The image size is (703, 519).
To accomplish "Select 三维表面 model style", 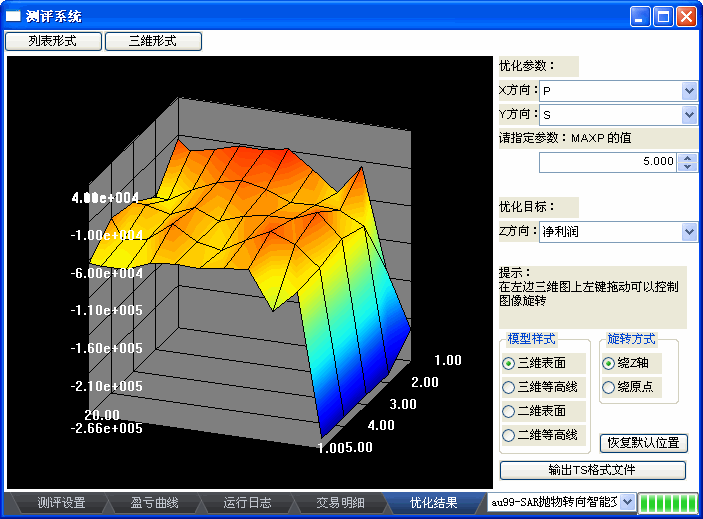I will (509, 363).
